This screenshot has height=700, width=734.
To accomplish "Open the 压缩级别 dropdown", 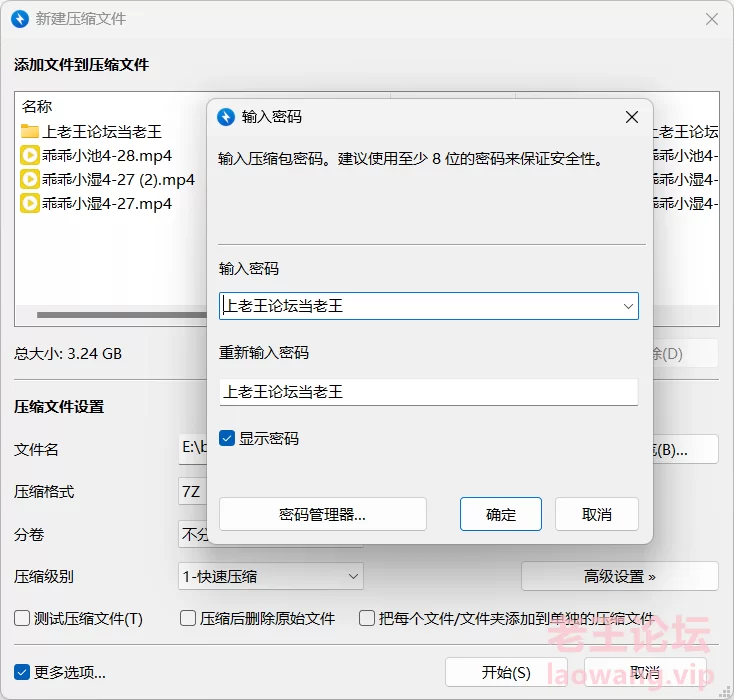I will pos(270,576).
